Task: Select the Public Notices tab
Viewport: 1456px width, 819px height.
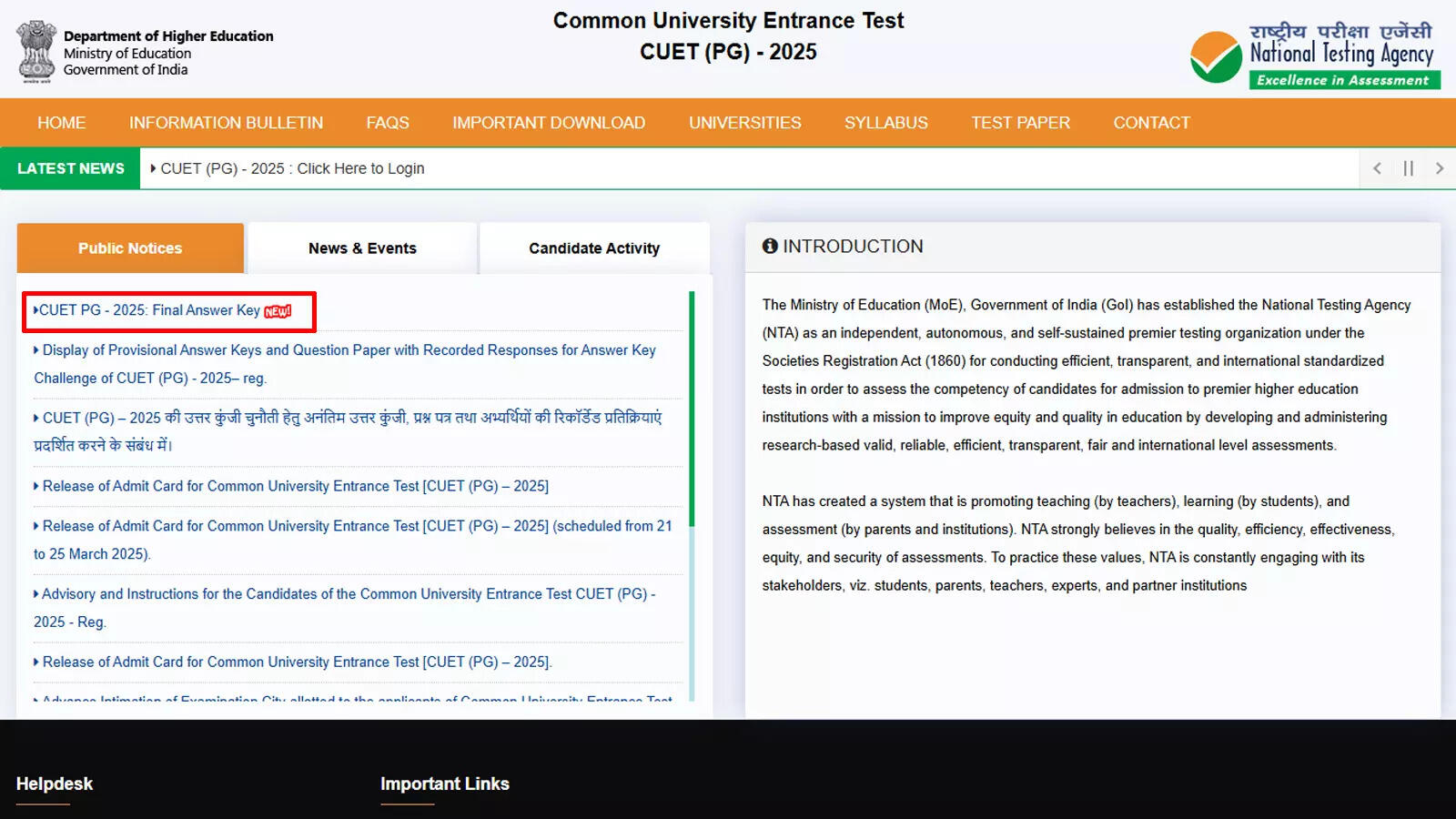Action: [130, 248]
